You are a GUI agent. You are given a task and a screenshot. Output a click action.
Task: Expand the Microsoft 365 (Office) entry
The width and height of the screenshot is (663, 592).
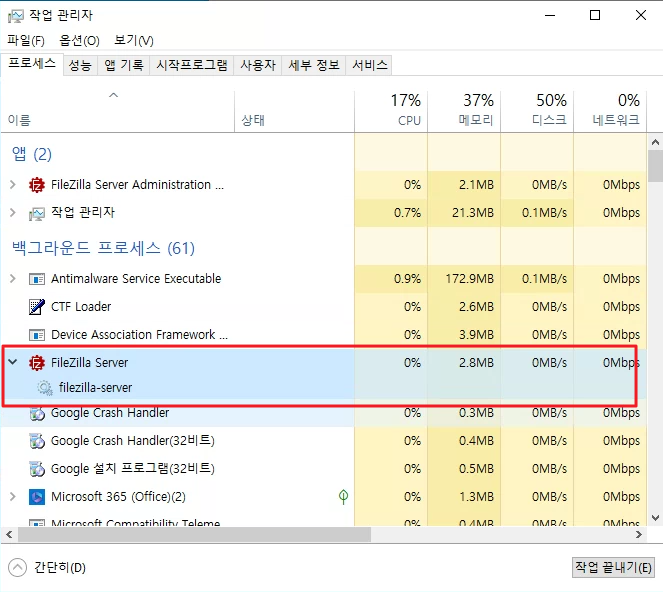pyautogui.click(x=12, y=497)
